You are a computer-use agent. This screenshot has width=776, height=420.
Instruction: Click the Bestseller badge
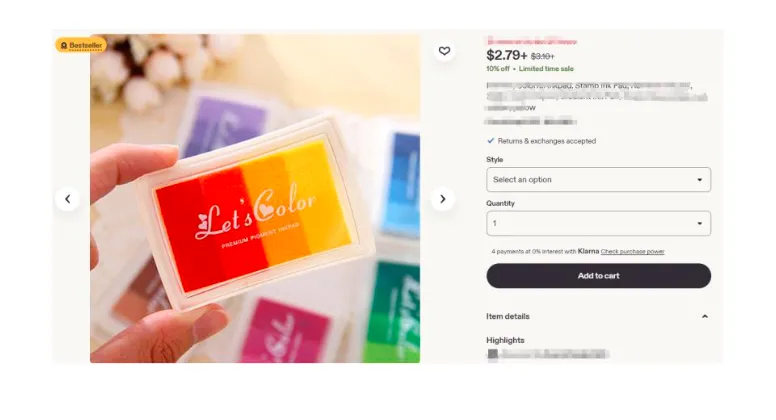(81, 45)
